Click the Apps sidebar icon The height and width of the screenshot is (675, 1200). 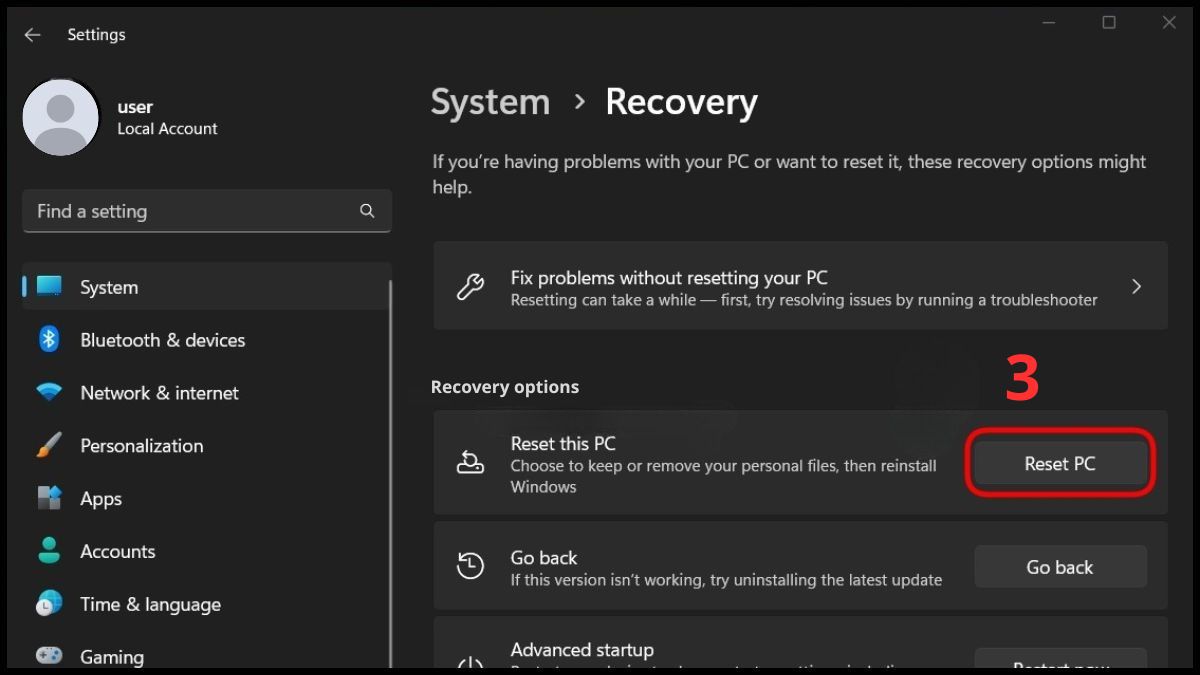pos(50,498)
